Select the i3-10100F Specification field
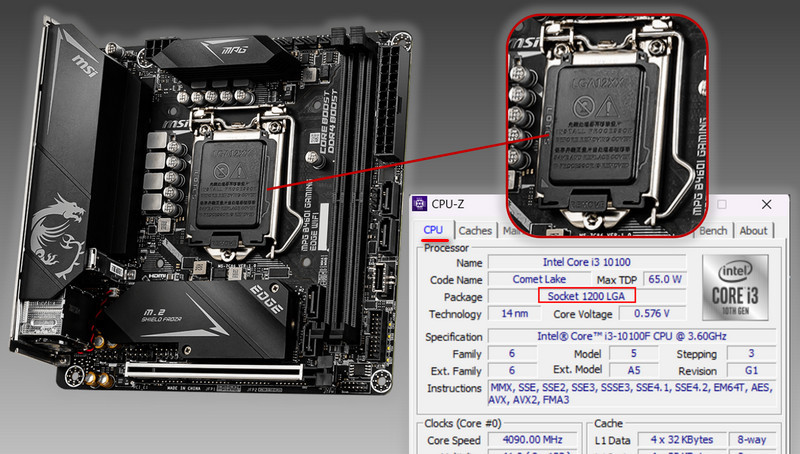Viewport: 800px width, 454px height. click(x=632, y=336)
